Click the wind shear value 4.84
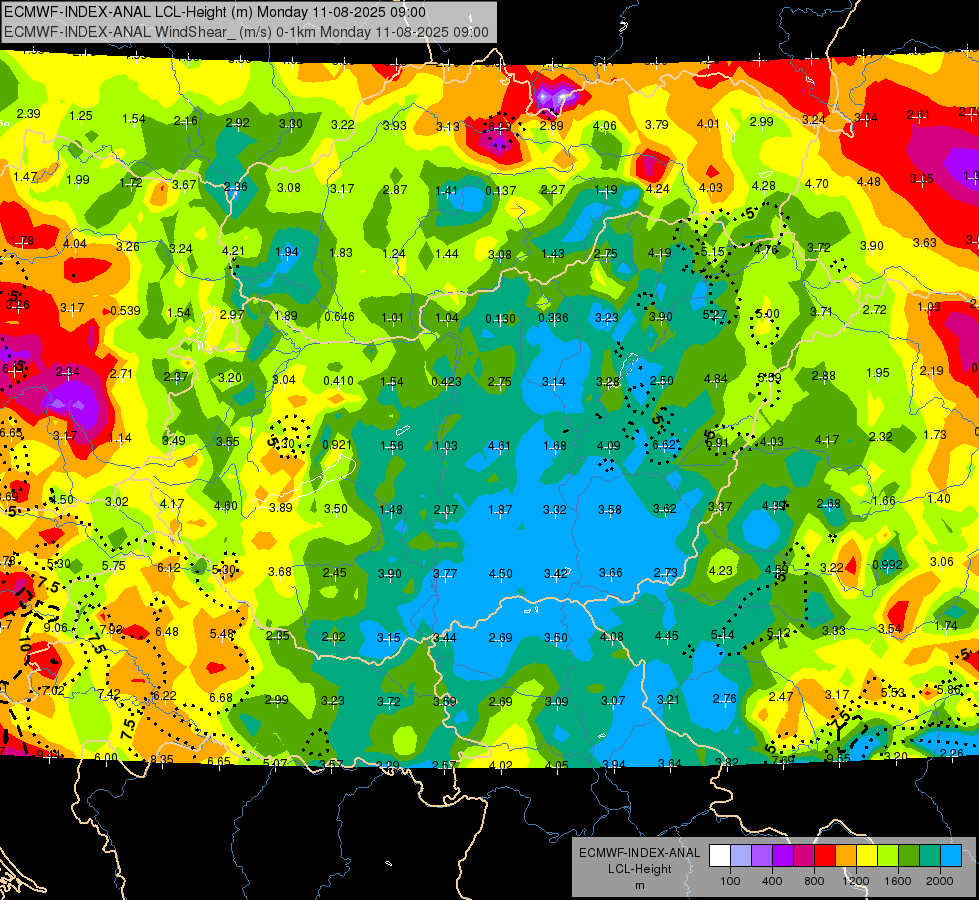This screenshot has height=900, width=979. click(716, 379)
